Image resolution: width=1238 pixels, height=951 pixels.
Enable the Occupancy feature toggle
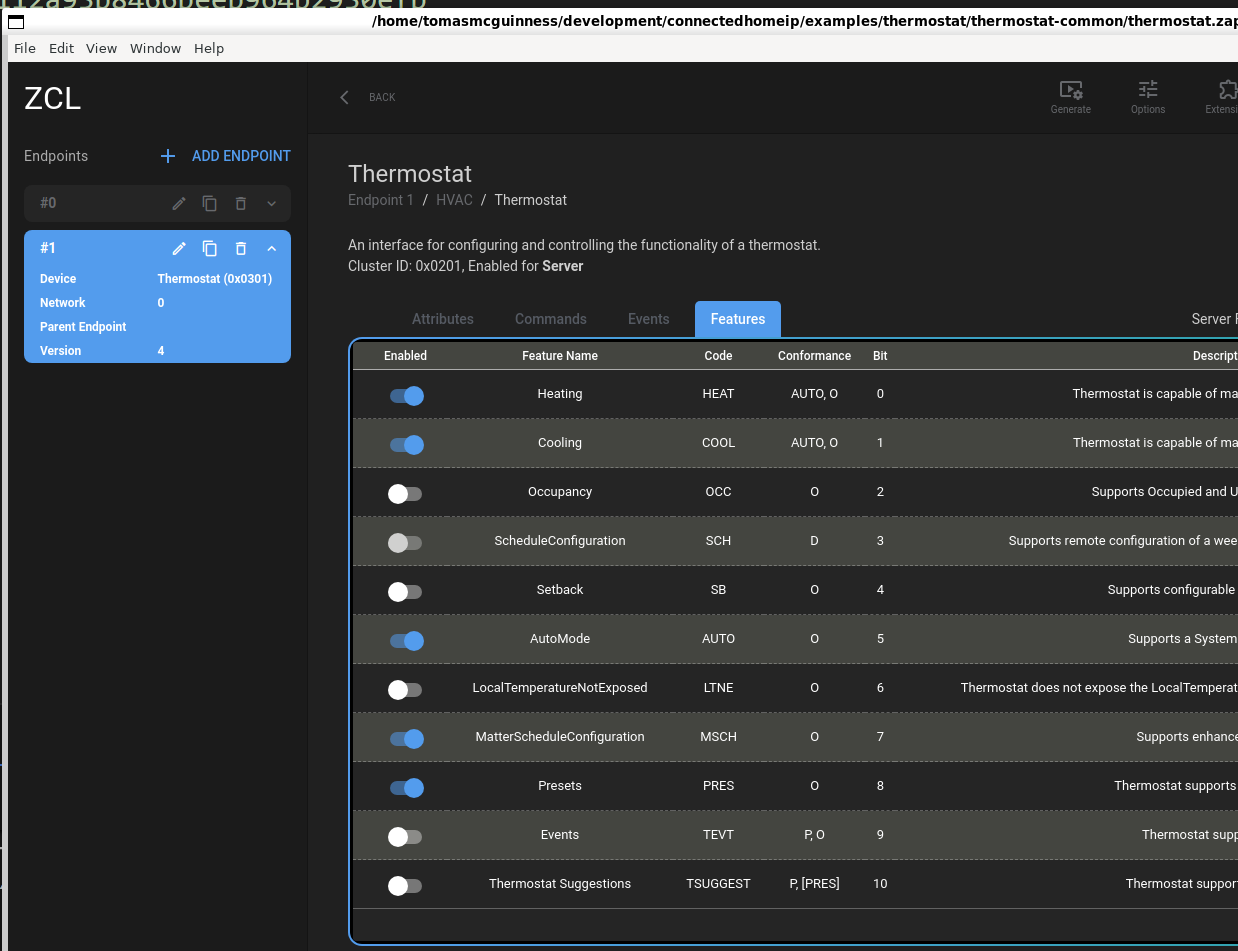tap(405, 493)
